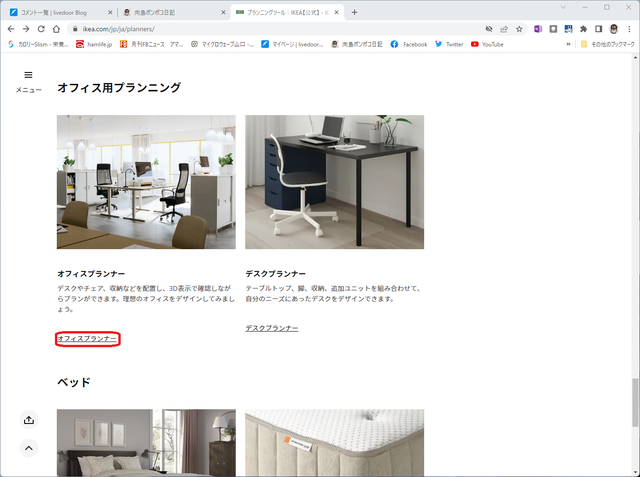
Task: Open the Facebook bookmark
Action: coord(409,44)
